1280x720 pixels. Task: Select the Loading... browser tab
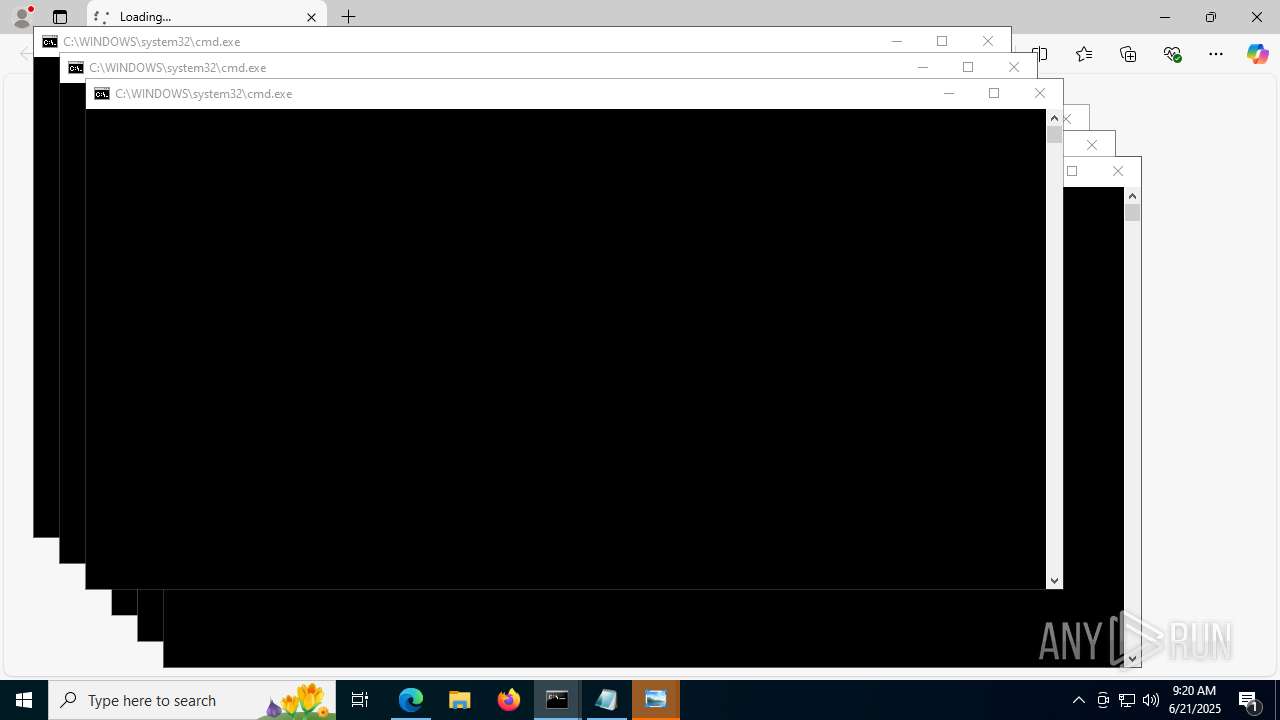pos(207,17)
